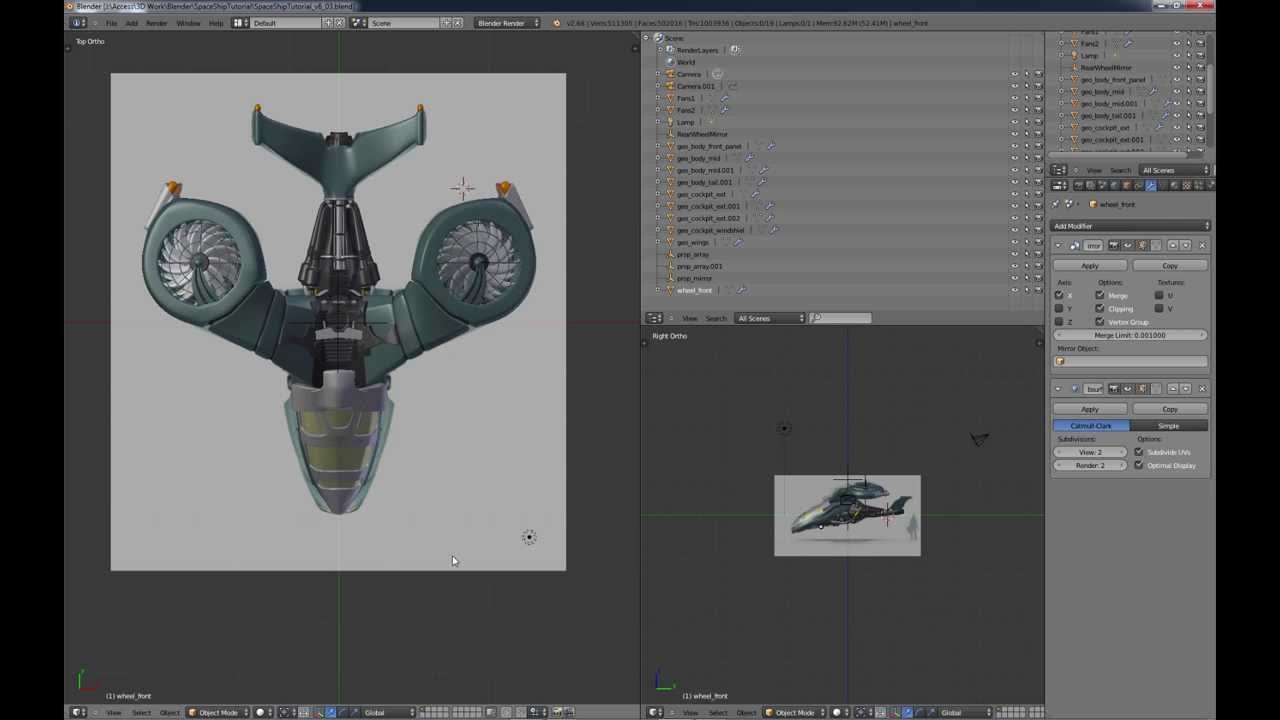Open the Render menu
The width and height of the screenshot is (1280, 720).
click(156, 23)
